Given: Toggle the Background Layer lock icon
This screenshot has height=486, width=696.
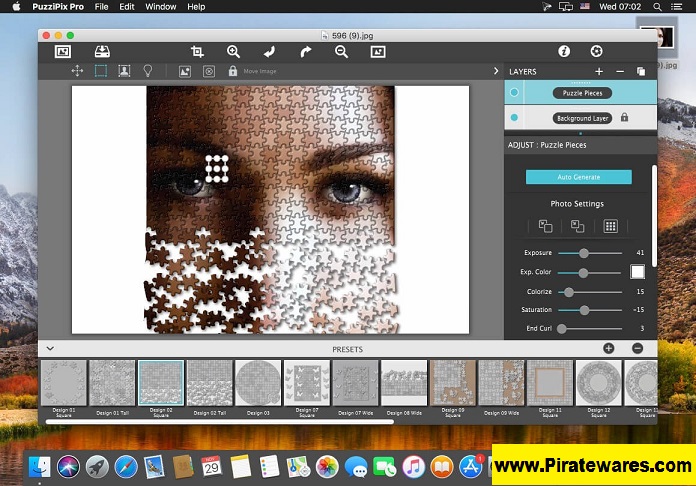Looking at the screenshot, I should tap(624, 118).
